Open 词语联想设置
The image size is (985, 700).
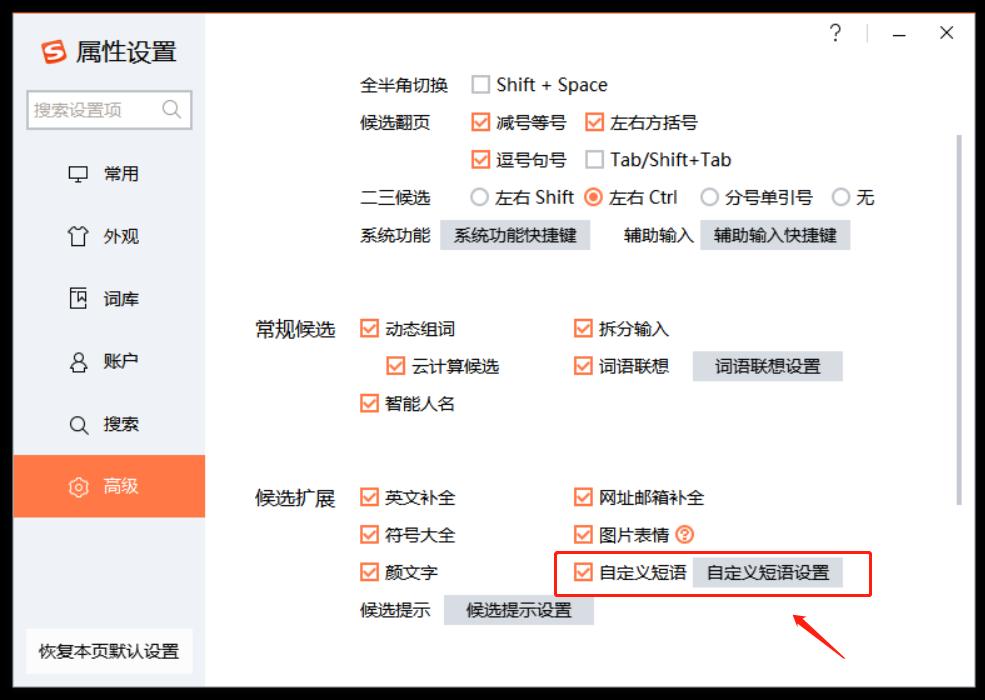[x=766, y=366]
